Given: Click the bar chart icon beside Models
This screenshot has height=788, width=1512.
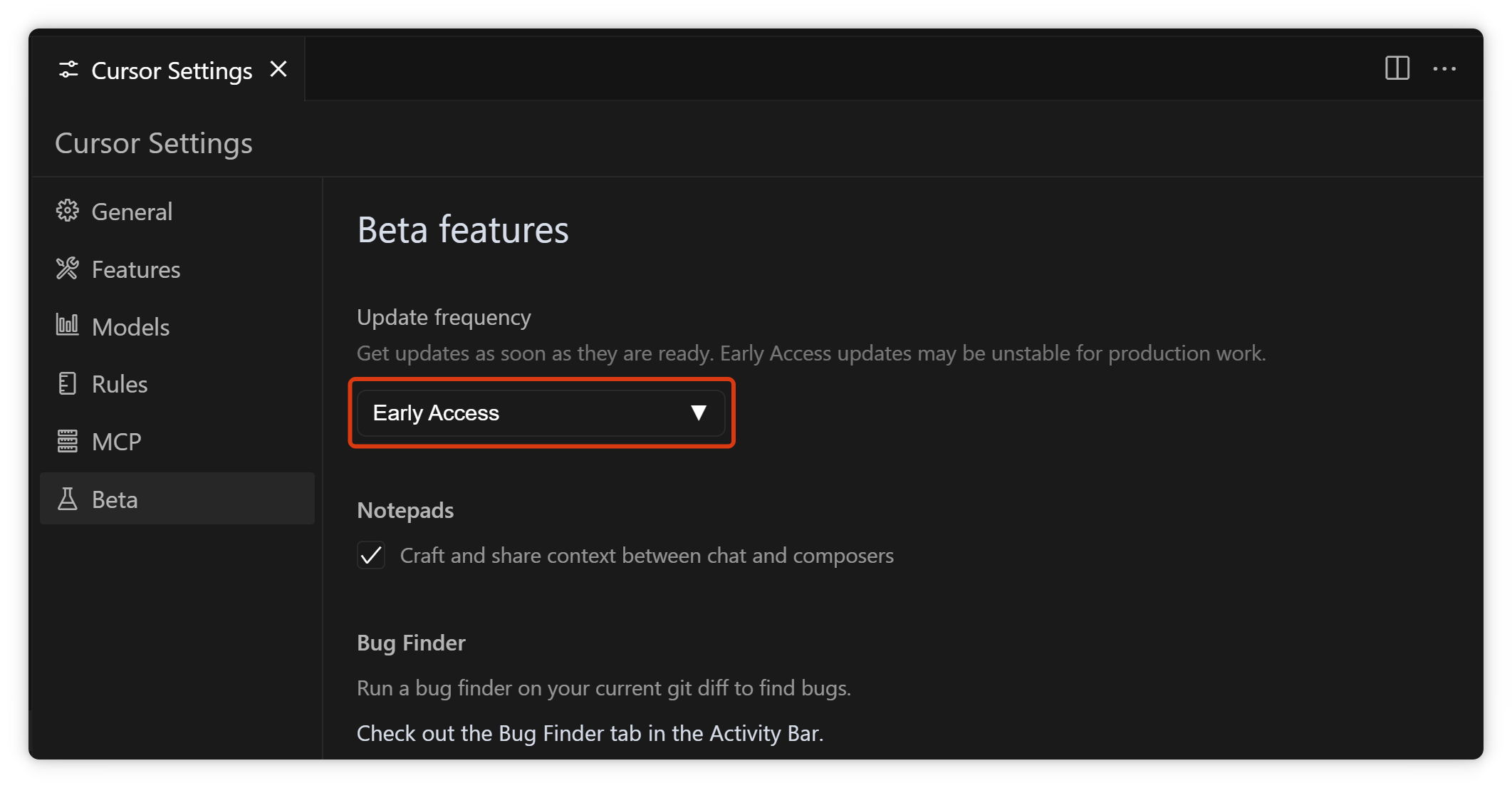Looking at the screenshot, I should pos(68,326).
